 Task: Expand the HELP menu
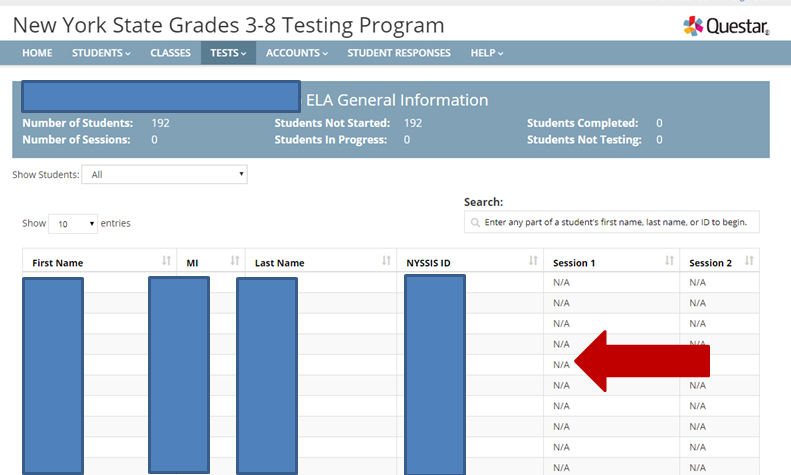pos(487,53)
